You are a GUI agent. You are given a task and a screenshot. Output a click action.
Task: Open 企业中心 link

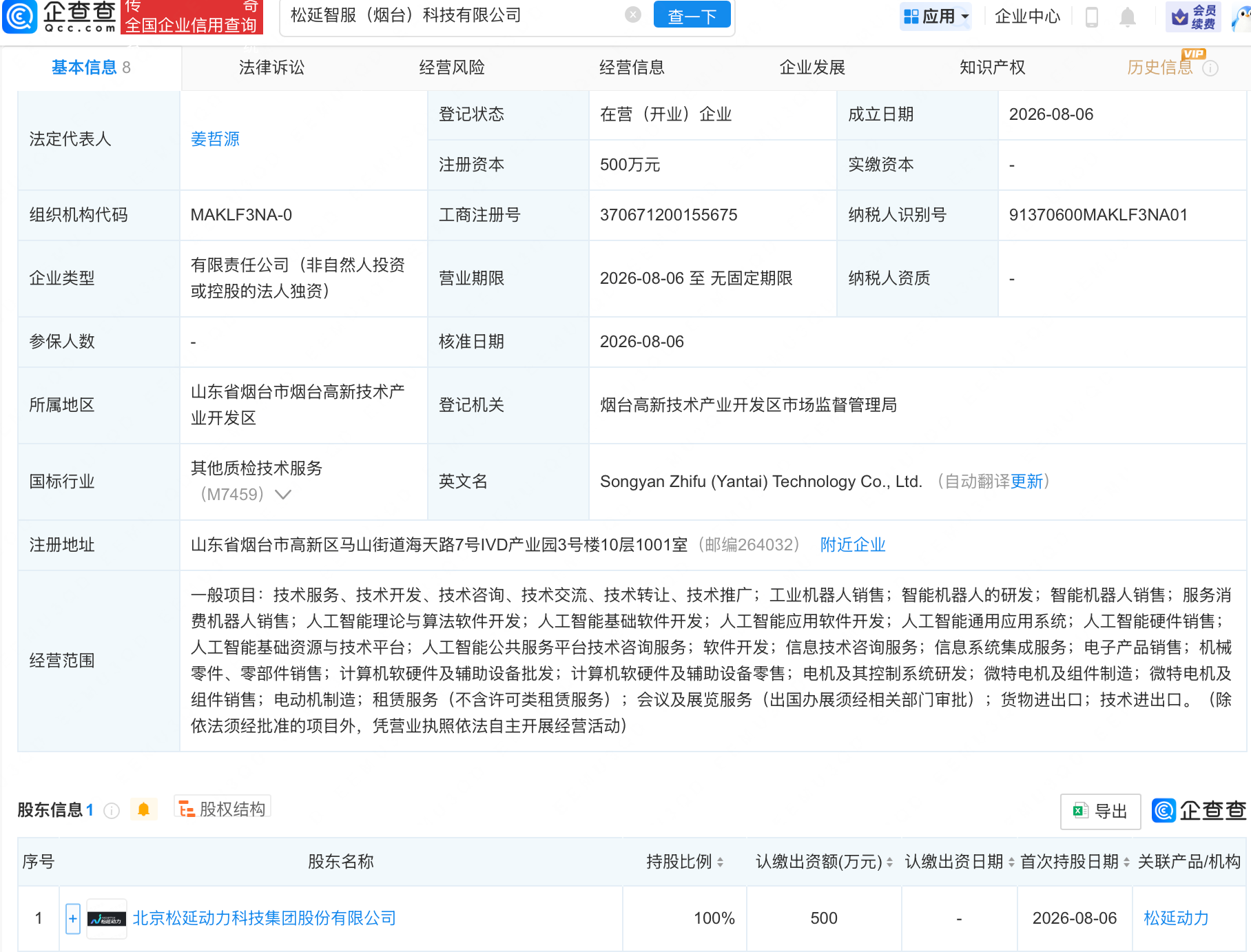[x=1027, y=16]
